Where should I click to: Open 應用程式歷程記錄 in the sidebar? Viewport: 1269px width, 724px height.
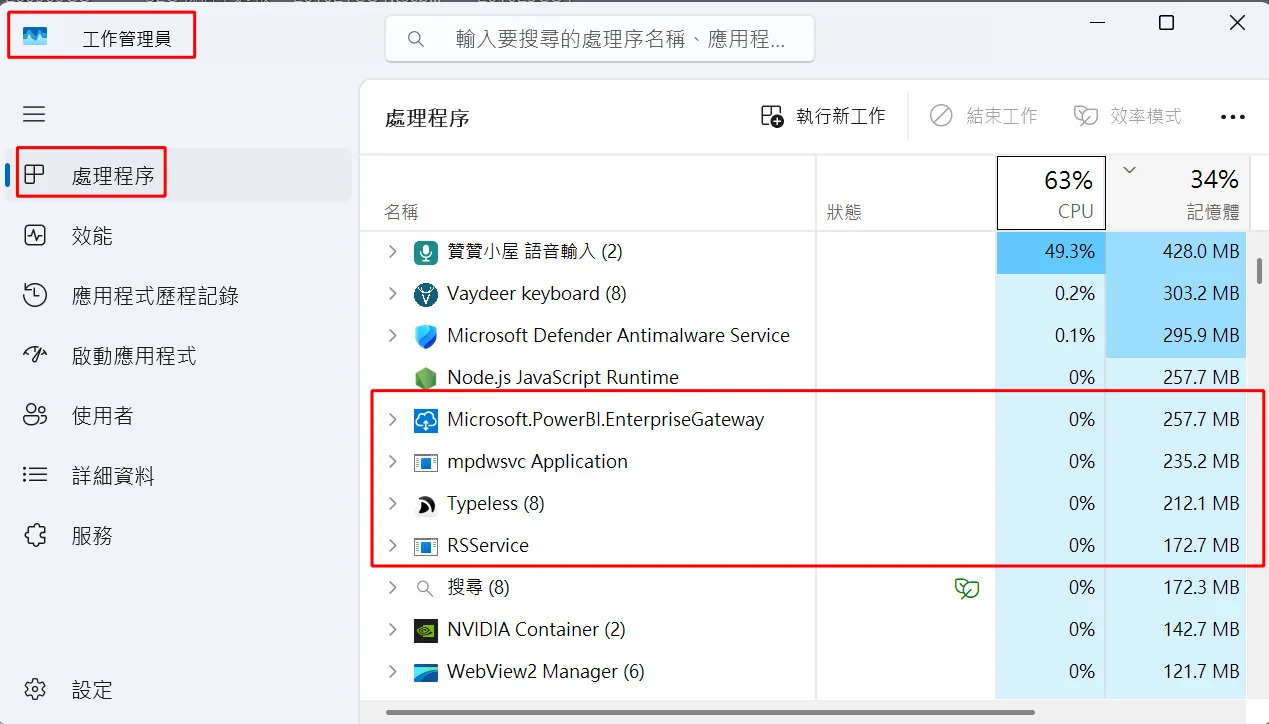tap(179, 296)
